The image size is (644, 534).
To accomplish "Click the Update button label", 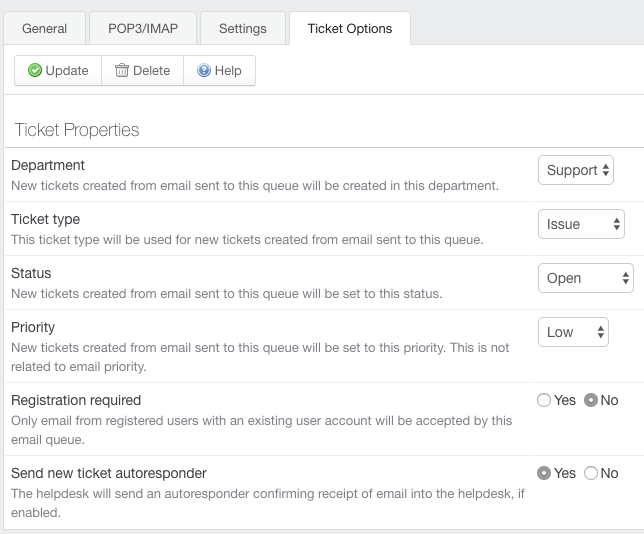I will tap(67, 71).
